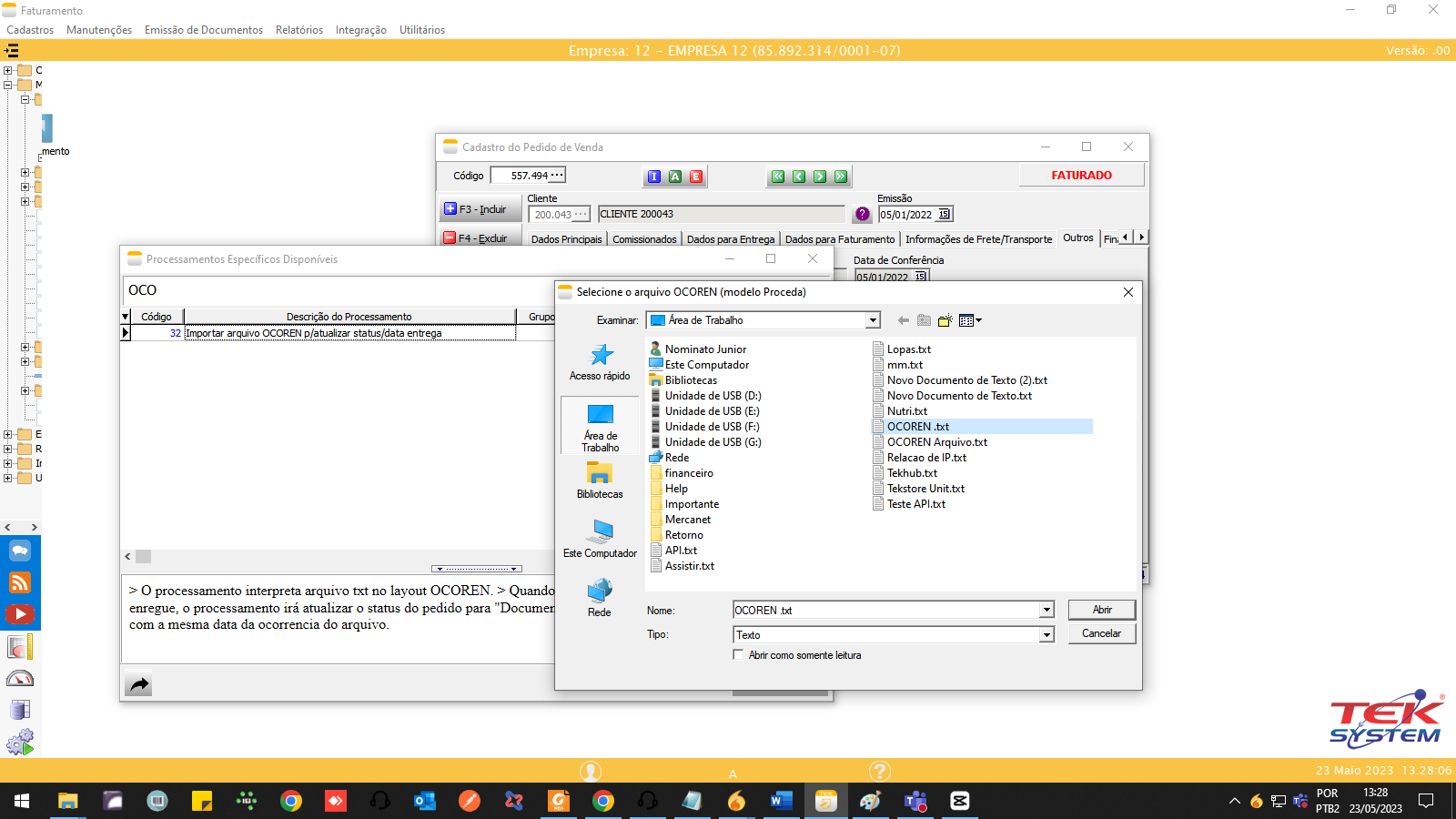Open the Integração menu
This screenshot has width=1456, height=819.
coord(361,30)
